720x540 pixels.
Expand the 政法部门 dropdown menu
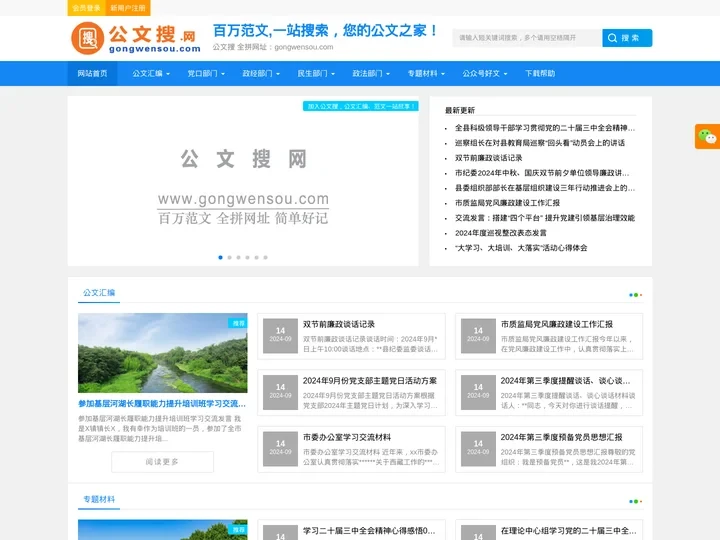pyautogui.click(x=371, y=73)
